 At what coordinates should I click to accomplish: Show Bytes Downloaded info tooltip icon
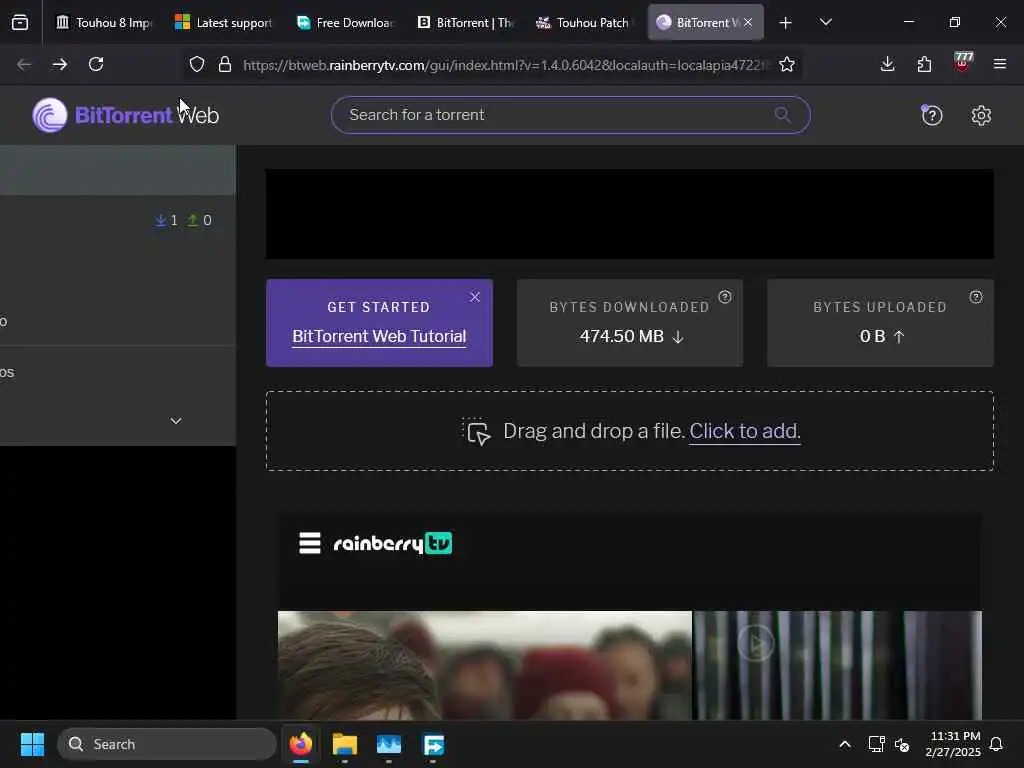(x=725, y=297)
